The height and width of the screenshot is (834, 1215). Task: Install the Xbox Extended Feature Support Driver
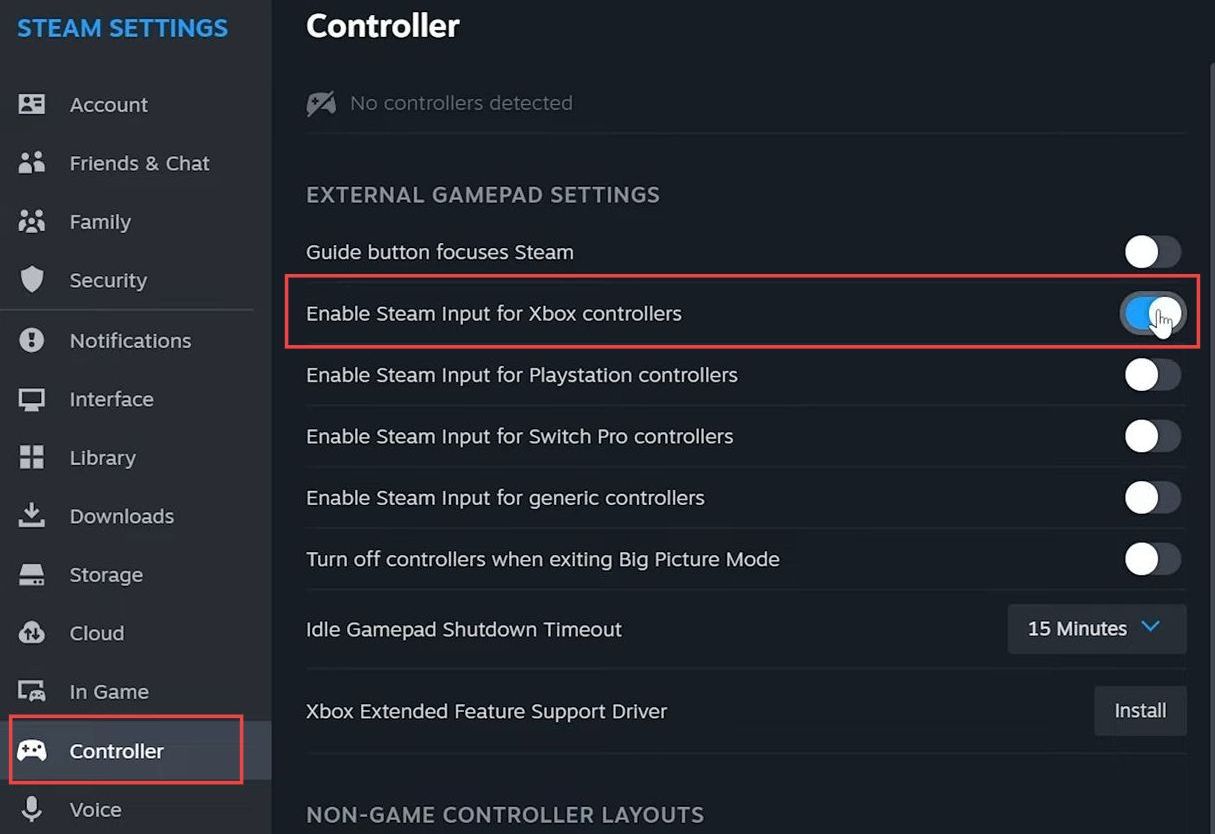pyautogui.click(x=1140, y=711)
